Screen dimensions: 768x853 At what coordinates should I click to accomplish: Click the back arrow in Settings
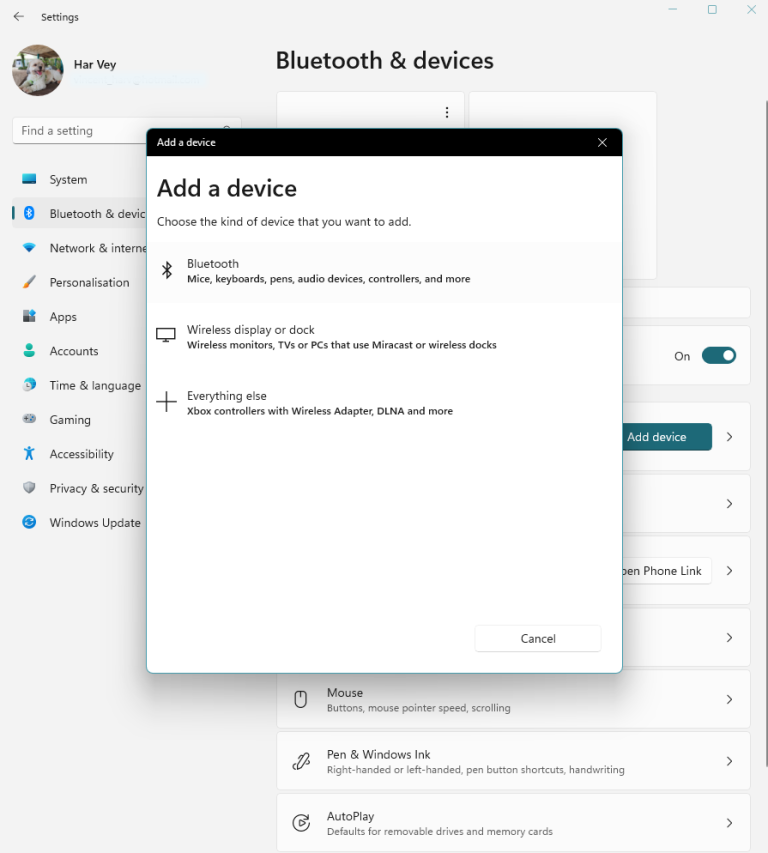pyautogui.click(x=18, y=17)
